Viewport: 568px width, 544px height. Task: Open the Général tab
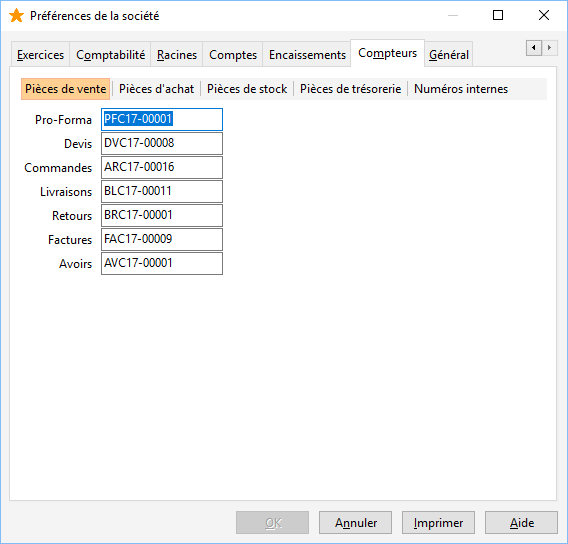(449, 55)
